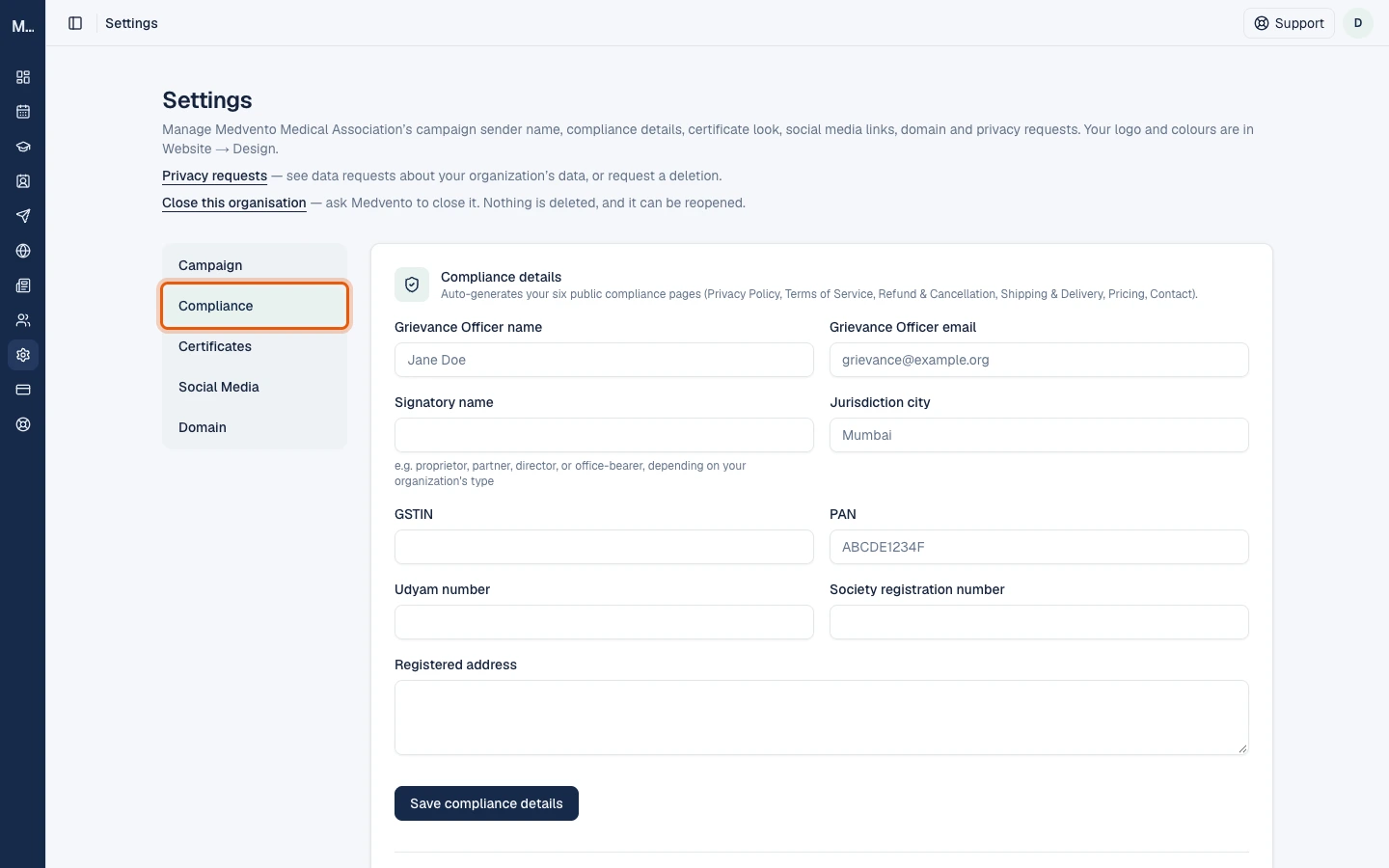This screenshot has height=868, width=1389.
Task: Click the Settings page heading
Action: [207, 100]
